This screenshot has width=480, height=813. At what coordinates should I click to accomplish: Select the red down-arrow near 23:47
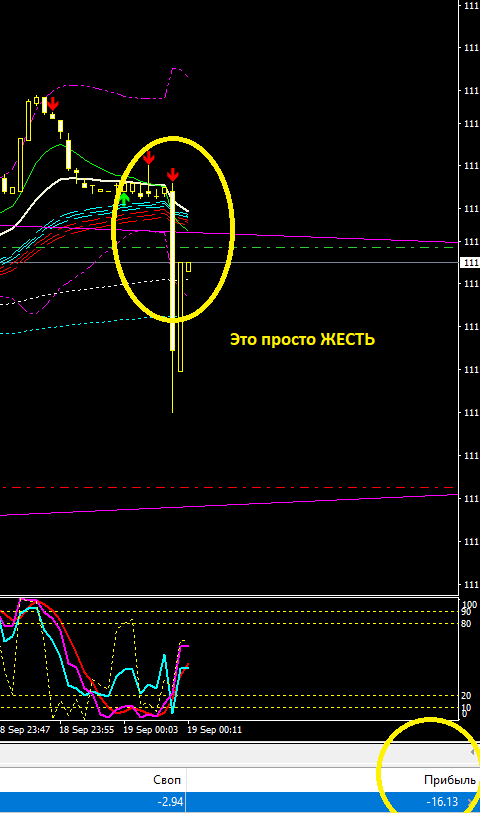[x=52, y=104]
